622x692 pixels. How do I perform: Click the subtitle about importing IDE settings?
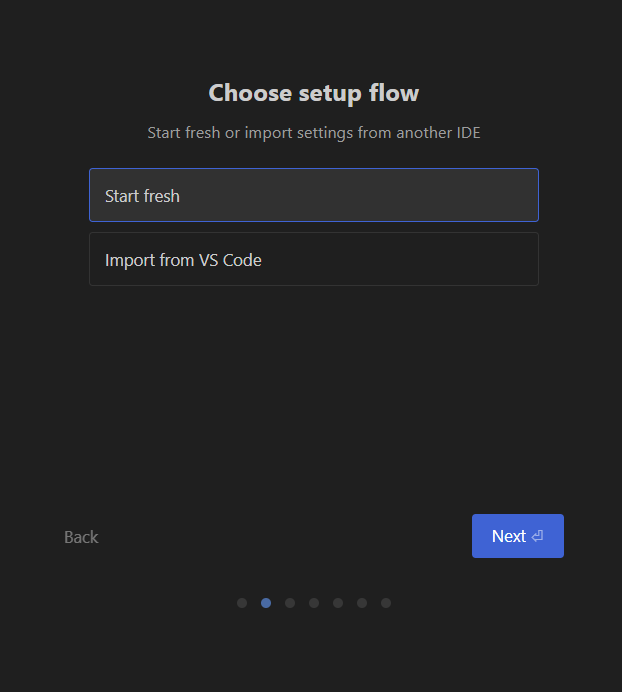[x=313, y=133]
